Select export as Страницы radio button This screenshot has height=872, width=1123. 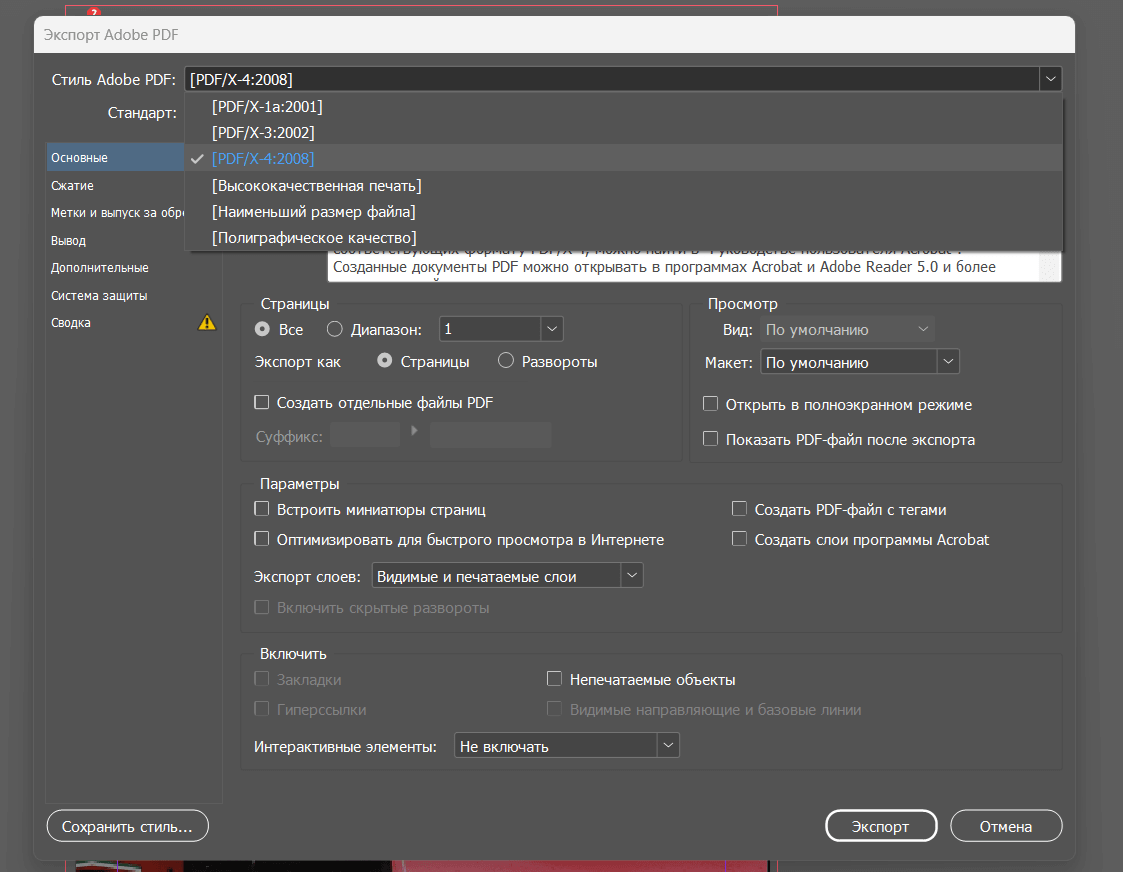coord(385,361)
